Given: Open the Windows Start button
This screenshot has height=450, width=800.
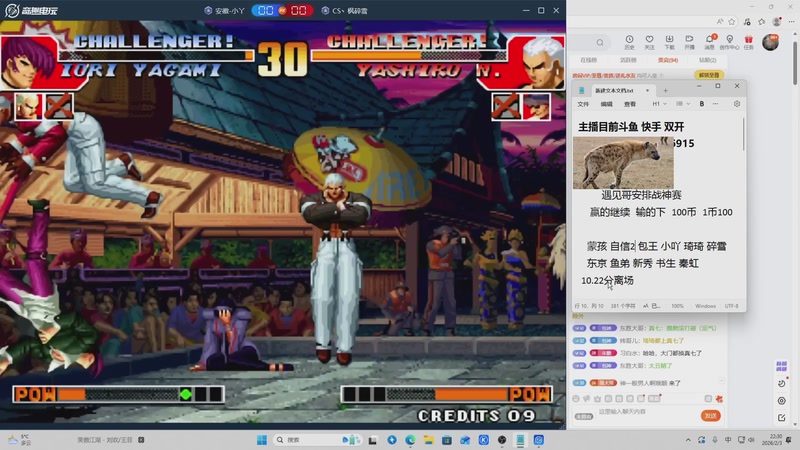Looking at the screenshot, I should click(x=262, y=440).
